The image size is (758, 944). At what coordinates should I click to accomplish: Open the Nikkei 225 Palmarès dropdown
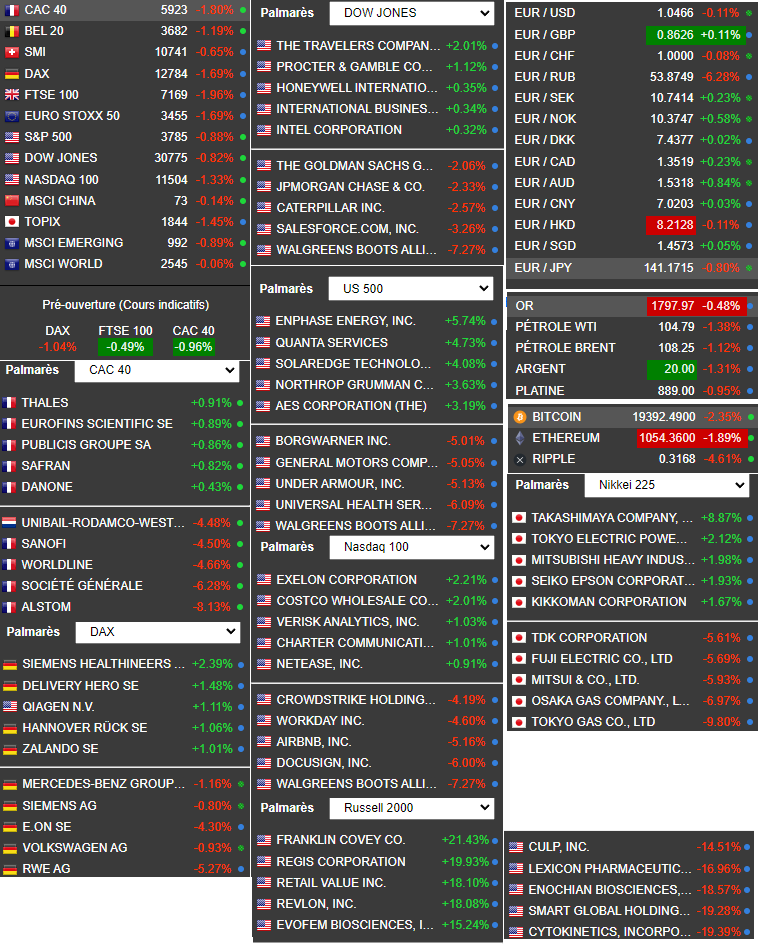pyautogui.click(x=666, y=485)
